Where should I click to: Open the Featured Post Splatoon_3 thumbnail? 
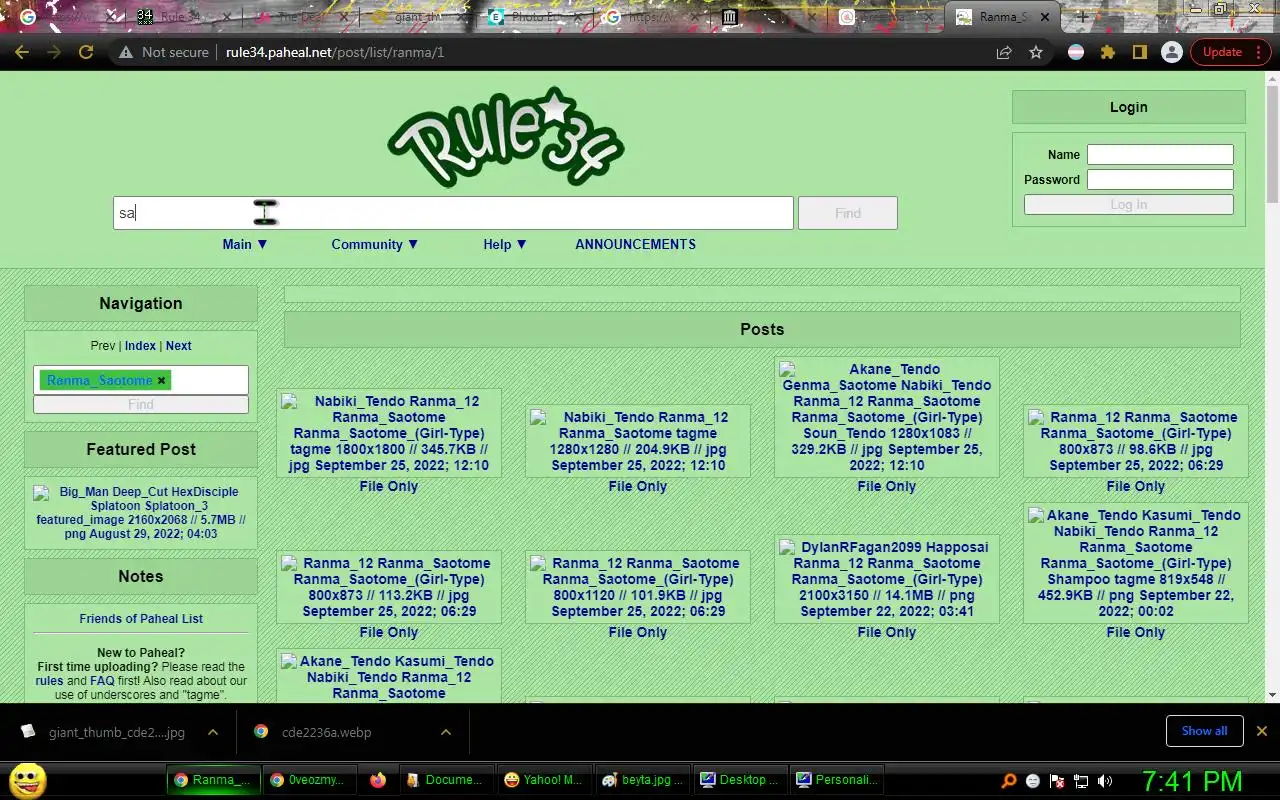pyautogui.click(x=141, y=513)
